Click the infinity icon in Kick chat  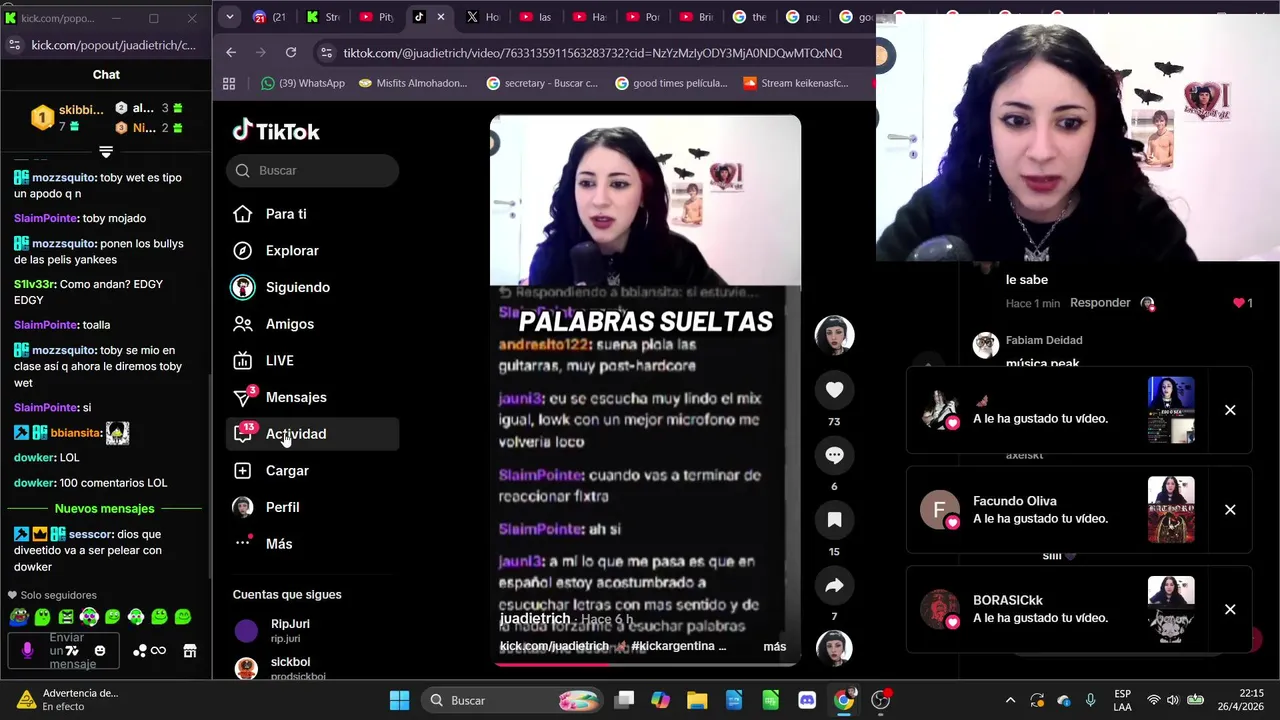tap(158, 651)
